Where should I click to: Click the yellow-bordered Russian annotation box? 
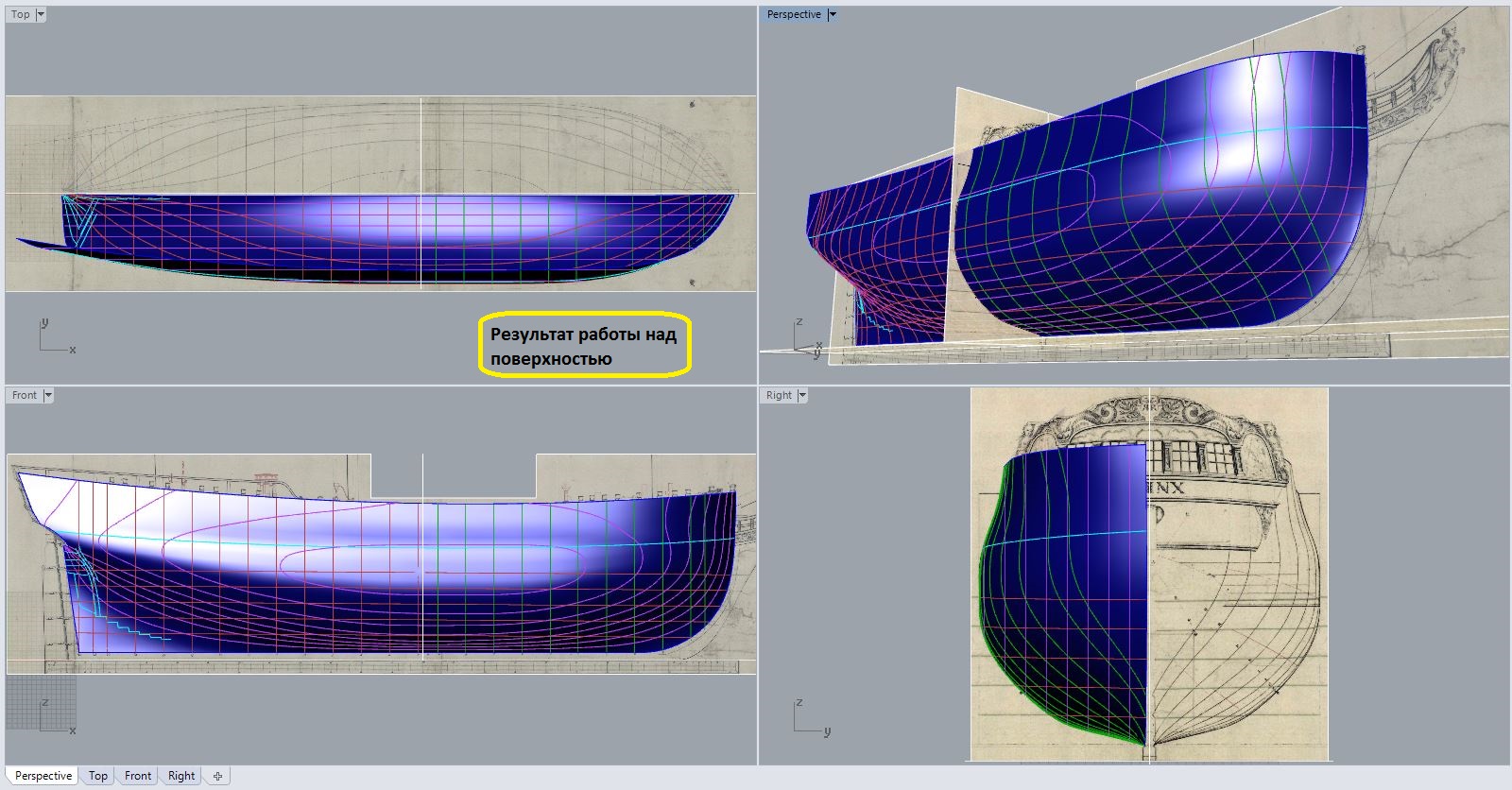point(584,346)
